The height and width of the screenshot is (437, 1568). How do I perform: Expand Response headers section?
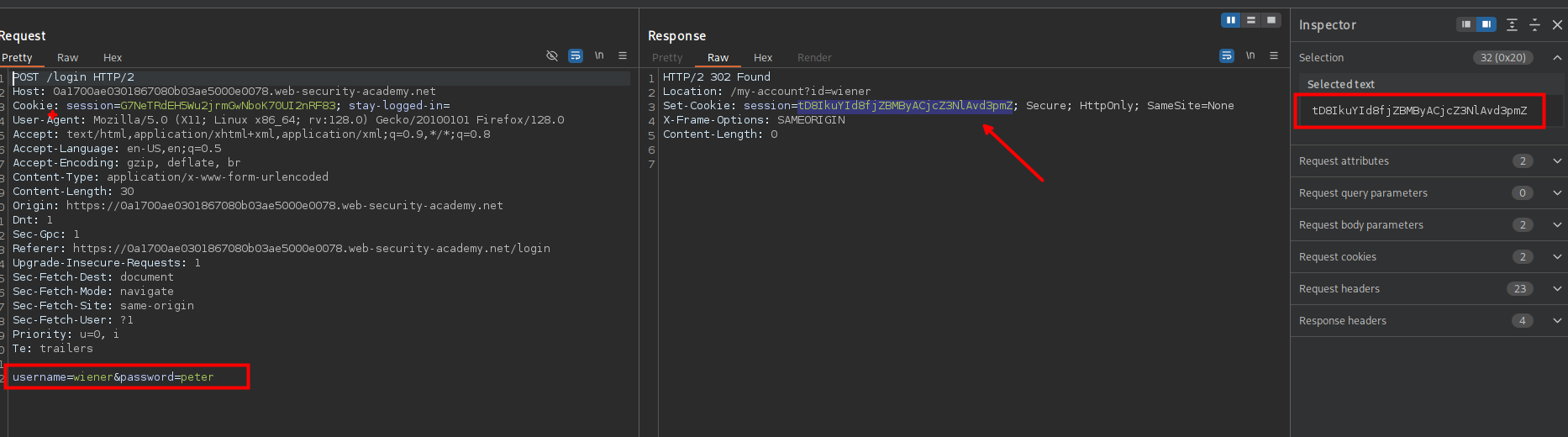pyautogui.click(x=1557, y=321)
